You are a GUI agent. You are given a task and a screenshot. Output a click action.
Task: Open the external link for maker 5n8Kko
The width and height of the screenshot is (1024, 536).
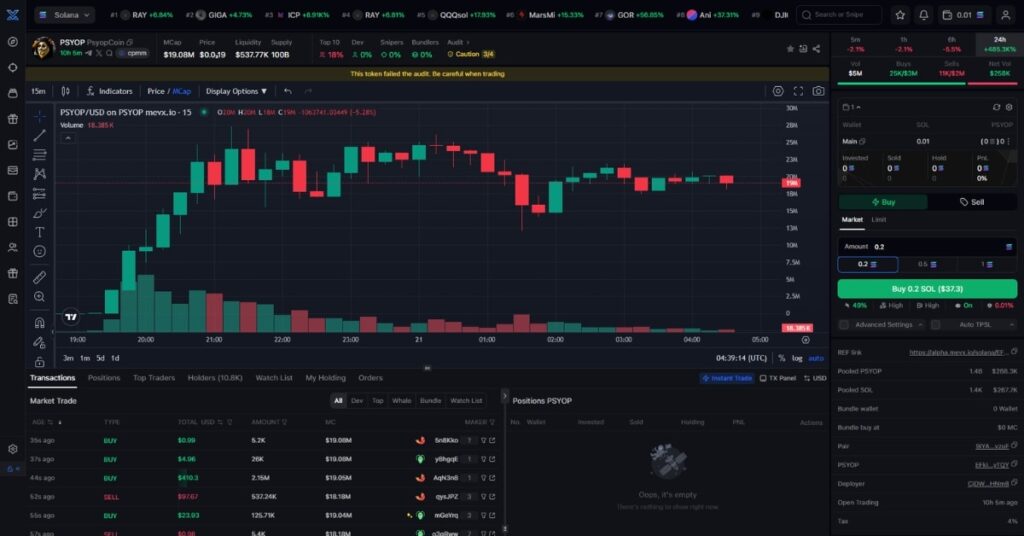(492, 441)
